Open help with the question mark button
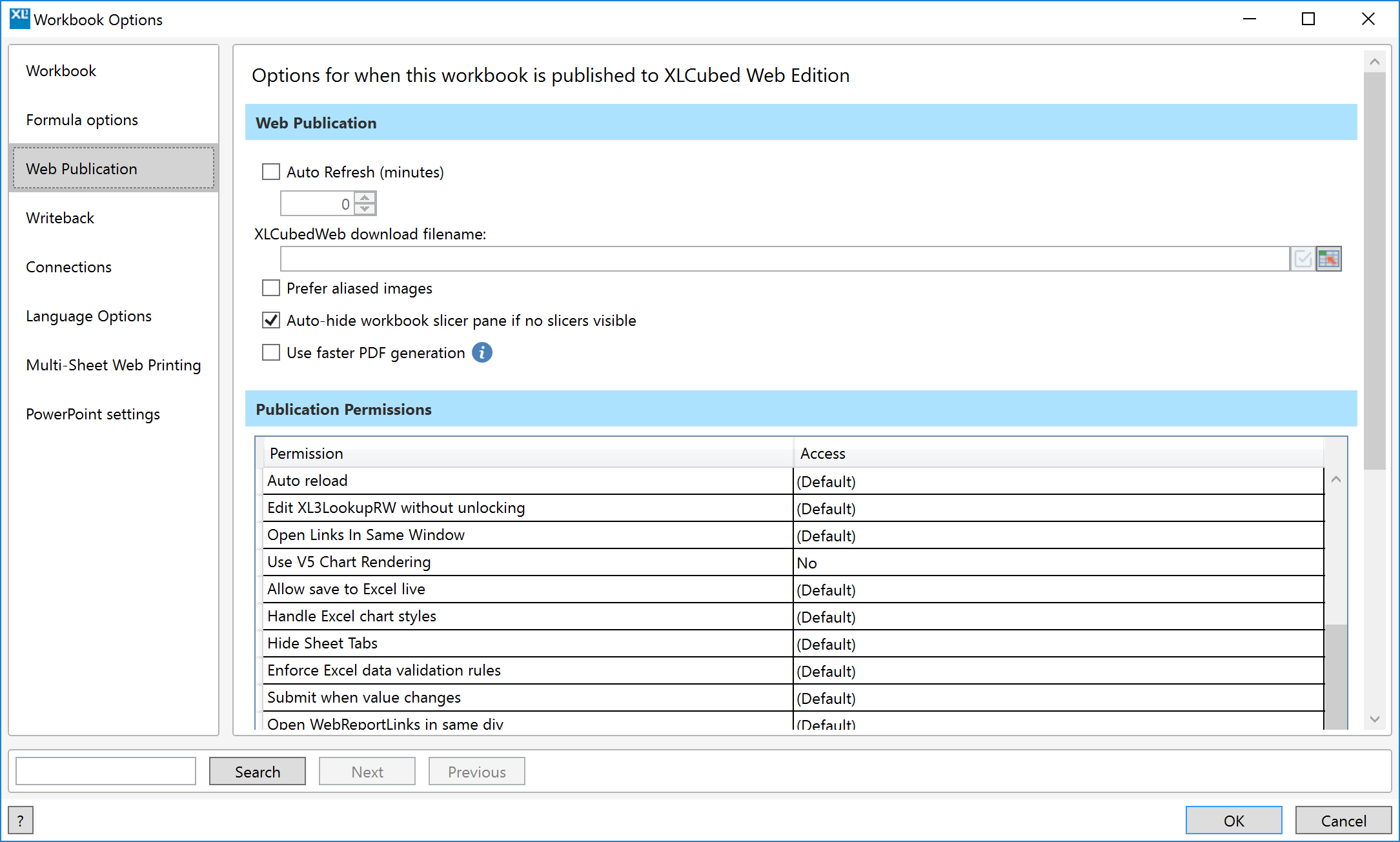This screenshot has height=842, width=1400. tap(21, 821)
